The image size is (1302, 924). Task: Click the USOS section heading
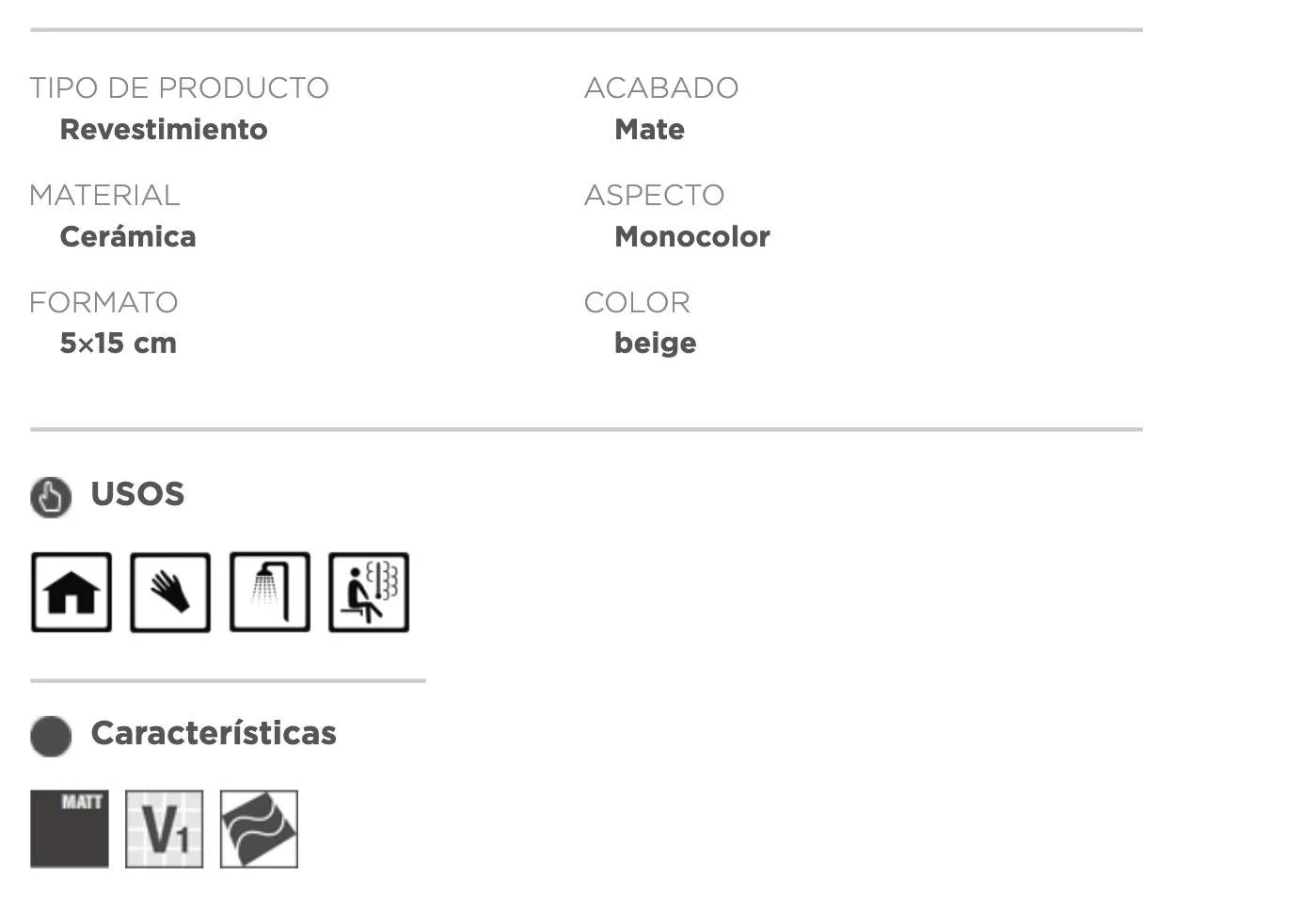(137, 494)
